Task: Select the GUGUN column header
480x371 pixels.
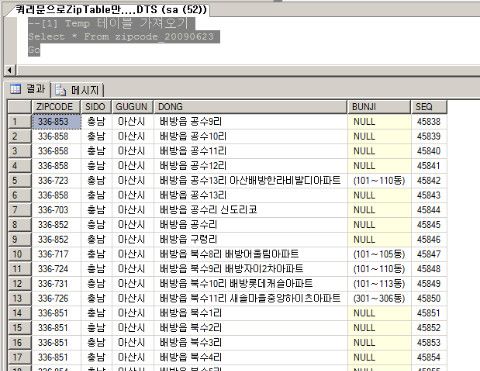Action: pos(132,107)
